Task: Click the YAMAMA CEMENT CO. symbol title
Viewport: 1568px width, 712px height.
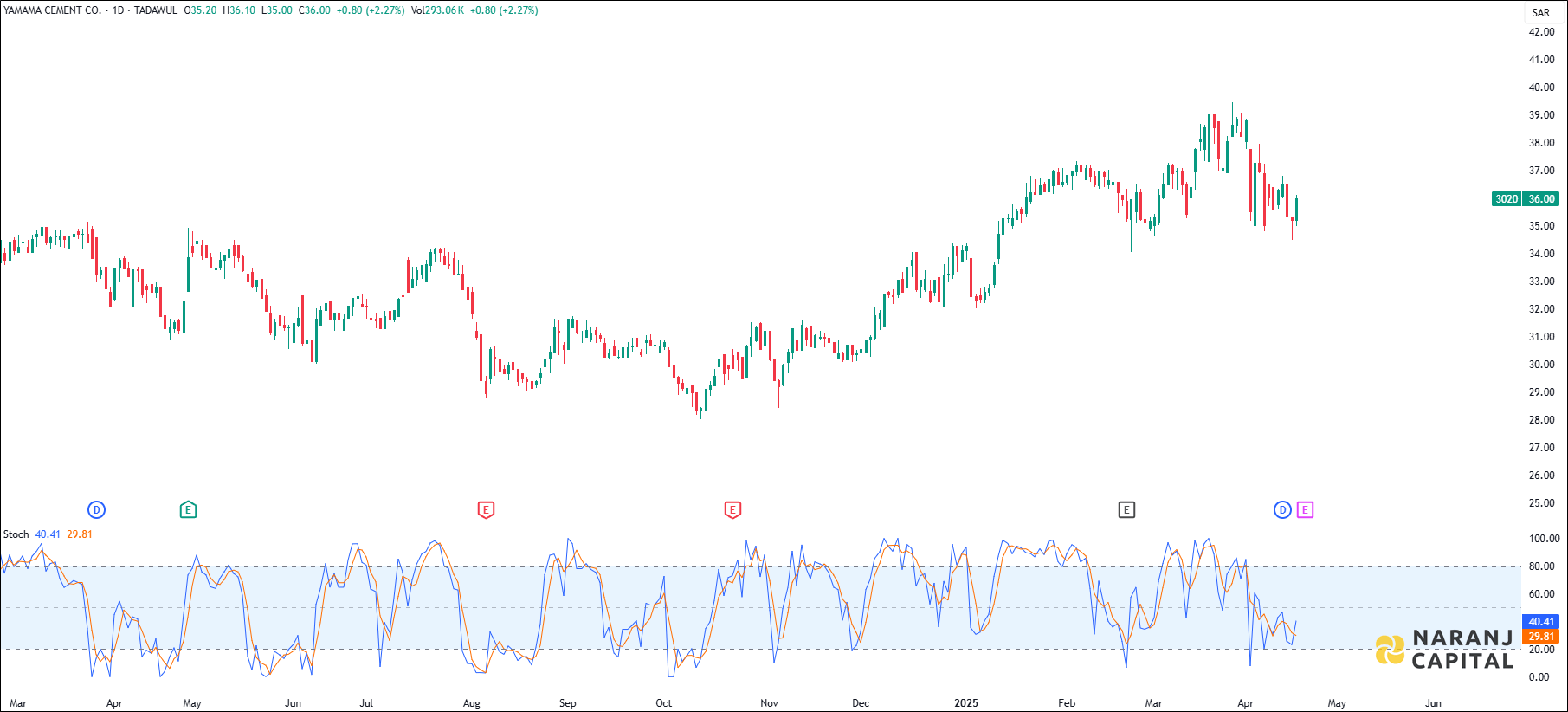Action: (53, 10)
